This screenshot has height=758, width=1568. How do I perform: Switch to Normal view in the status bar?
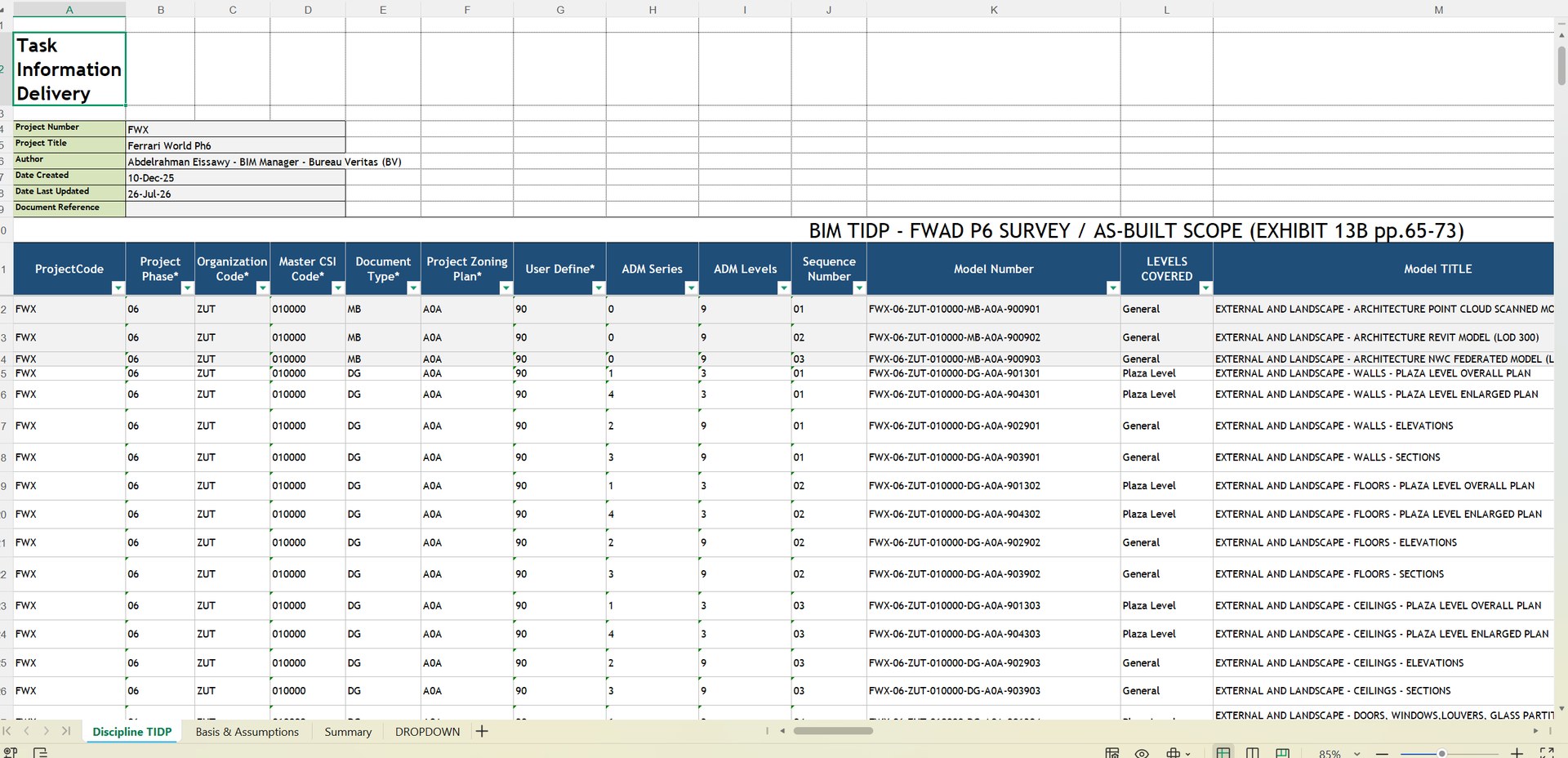tap(1223, 753)
